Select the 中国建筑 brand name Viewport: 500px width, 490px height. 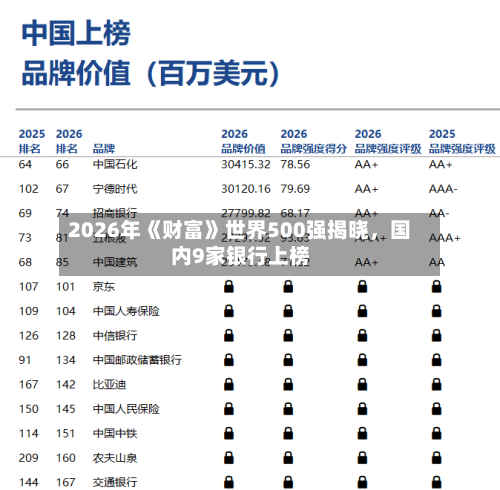[115, 262]
